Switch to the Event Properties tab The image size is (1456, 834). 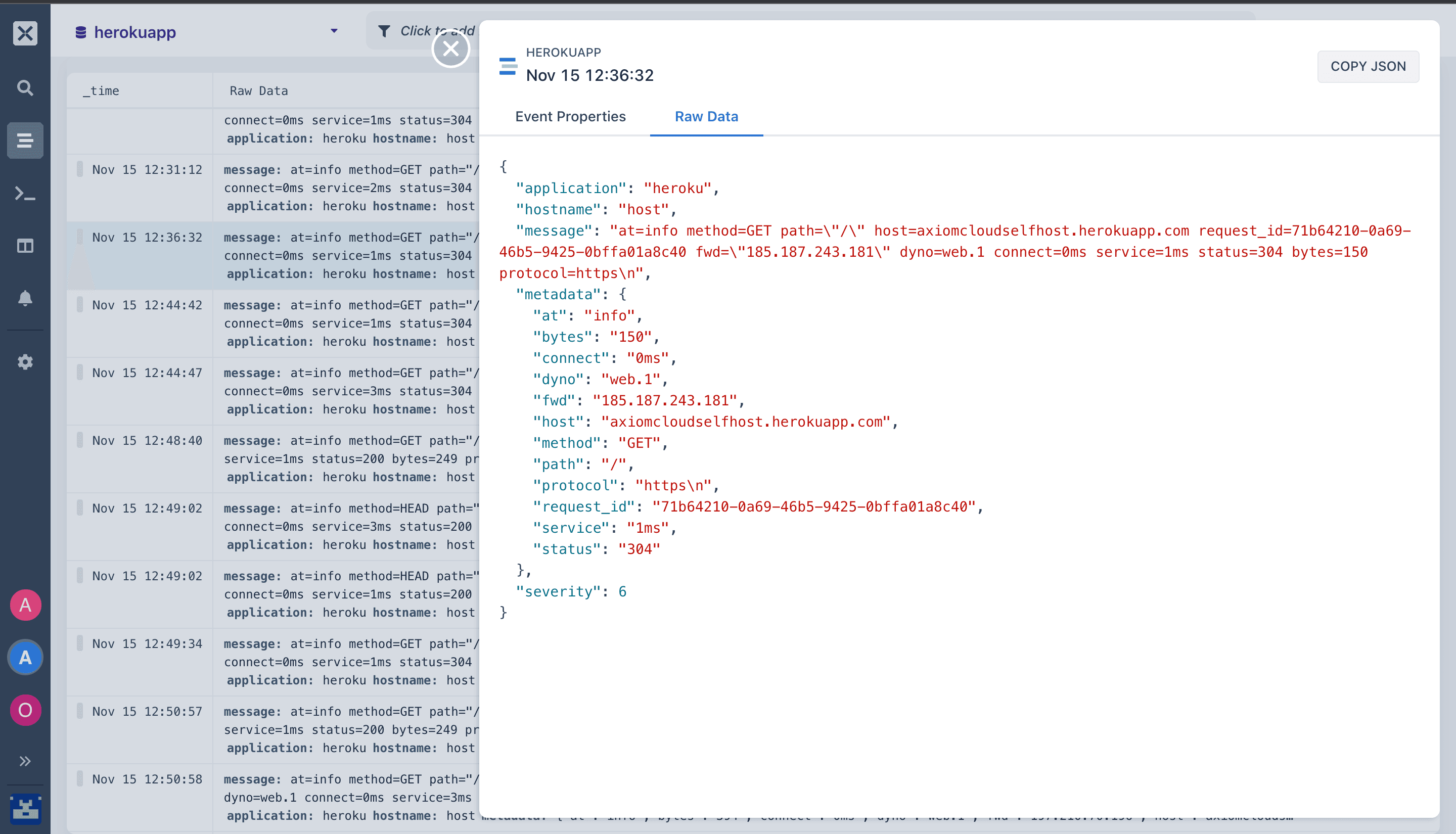pyautogui.click(x=570, y=116)
